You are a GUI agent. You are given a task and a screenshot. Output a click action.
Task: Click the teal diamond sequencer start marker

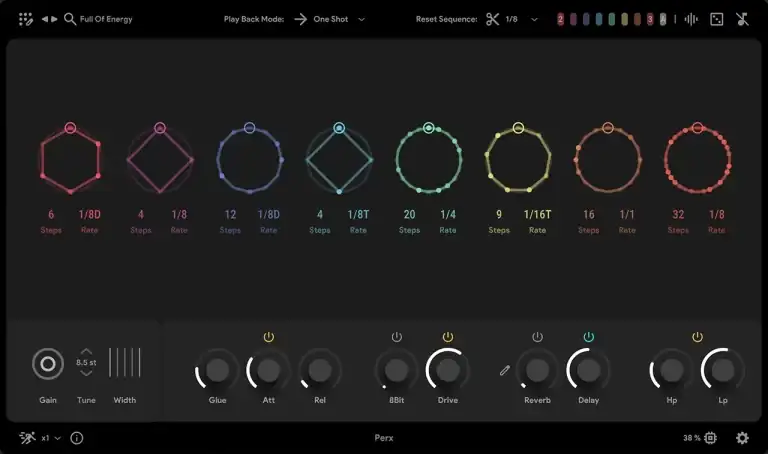point(339,128)
